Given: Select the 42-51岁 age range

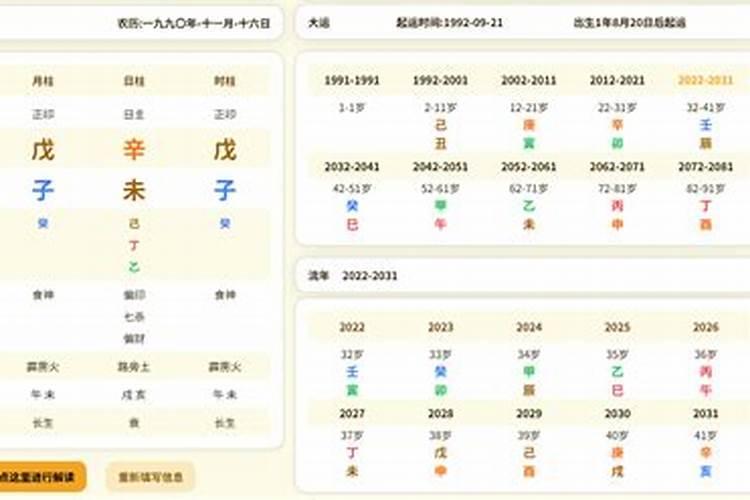Looking at the screenshot, I should click(x=352, y=189).
